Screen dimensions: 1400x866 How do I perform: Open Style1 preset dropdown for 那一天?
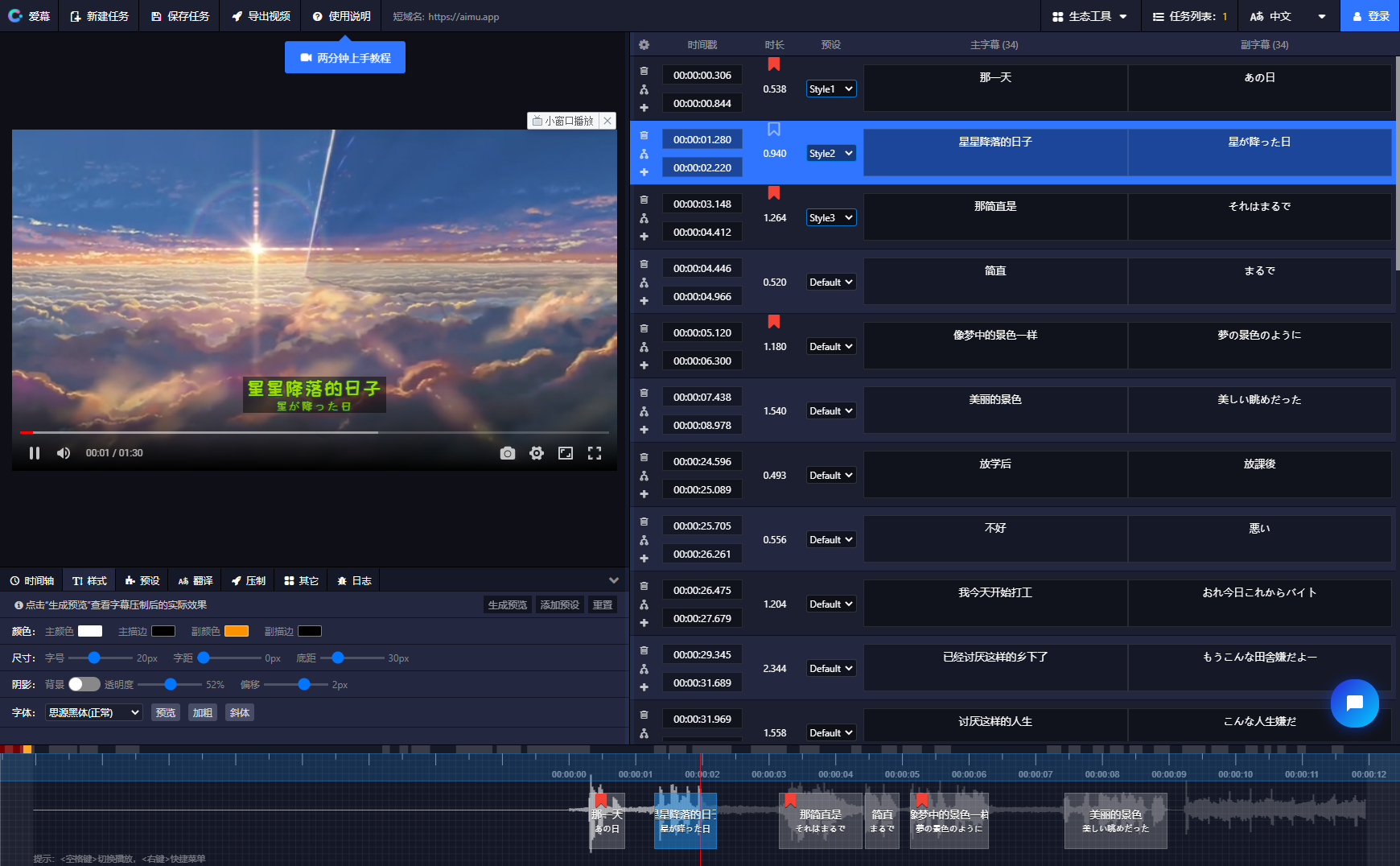[x=831, y=89]
